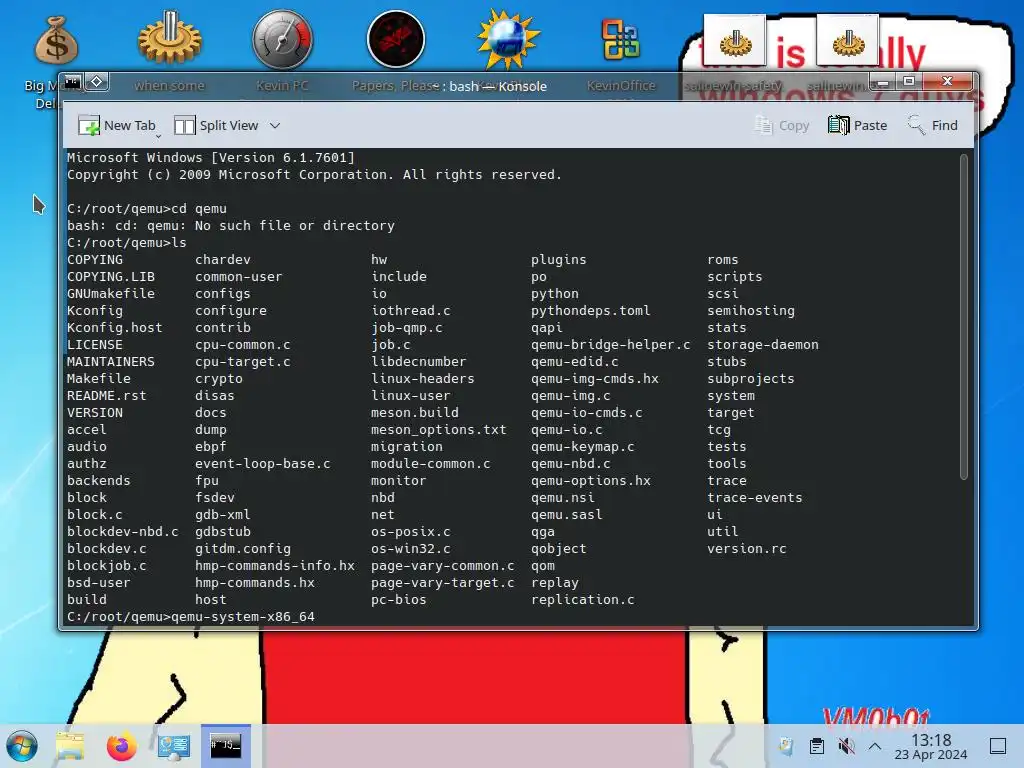This screenshot has width=1024, height=768.
Task: Open the 'when some' gear desktop icon
Action: (169, 38)
